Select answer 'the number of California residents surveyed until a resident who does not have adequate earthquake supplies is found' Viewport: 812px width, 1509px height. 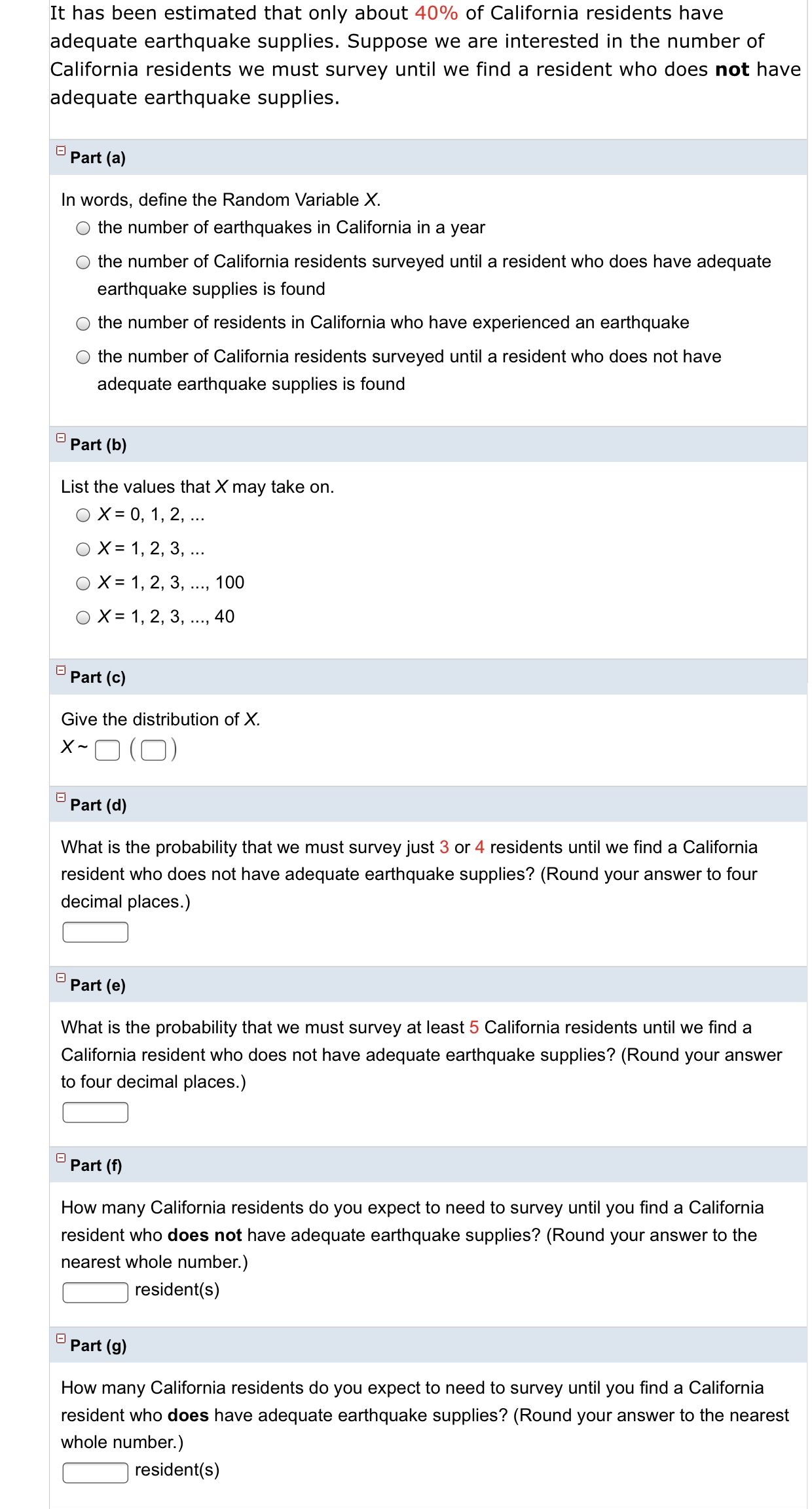[83, 356]
